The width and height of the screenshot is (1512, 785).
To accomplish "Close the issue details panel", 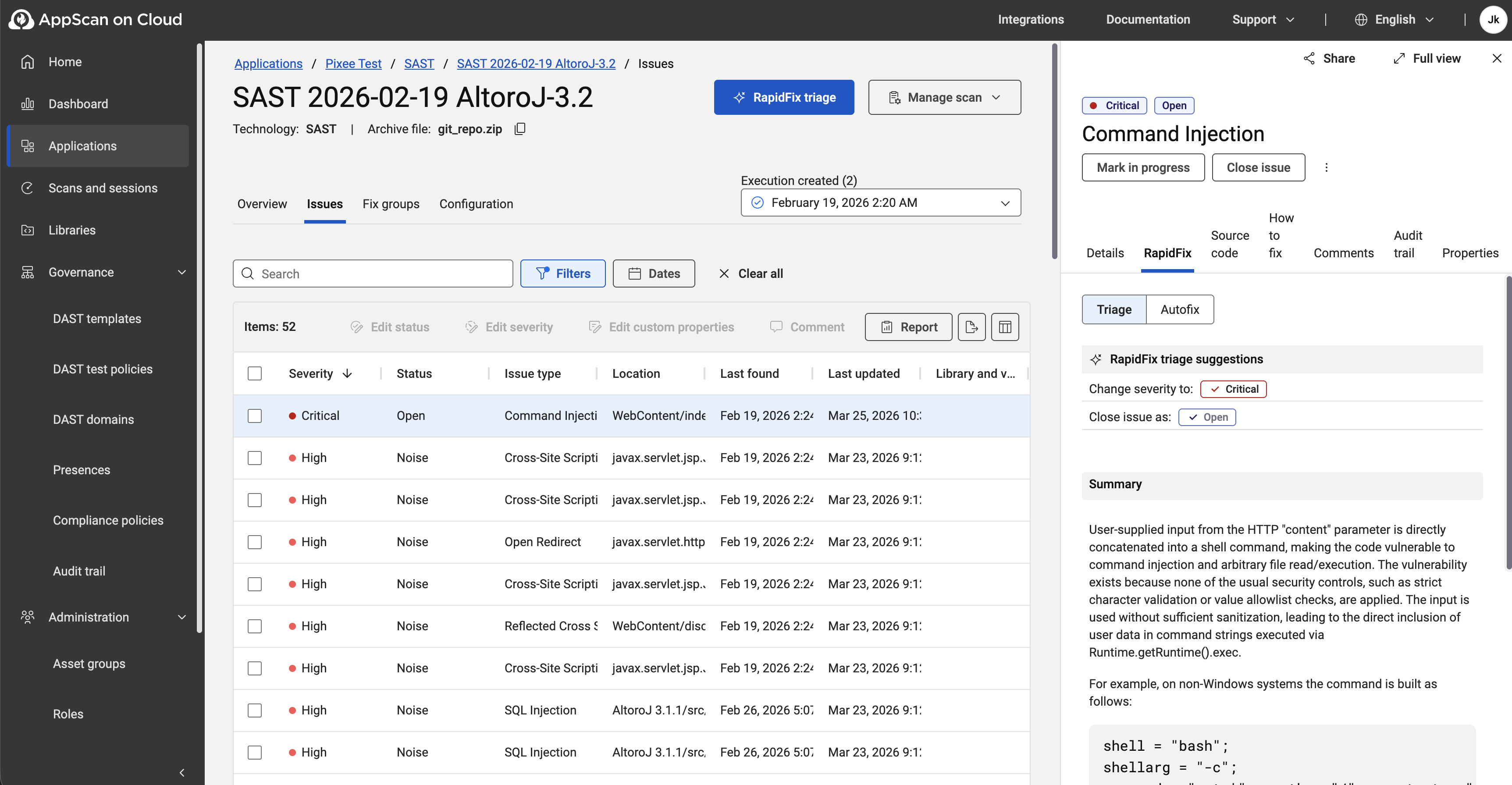I will click(1497, 58).
